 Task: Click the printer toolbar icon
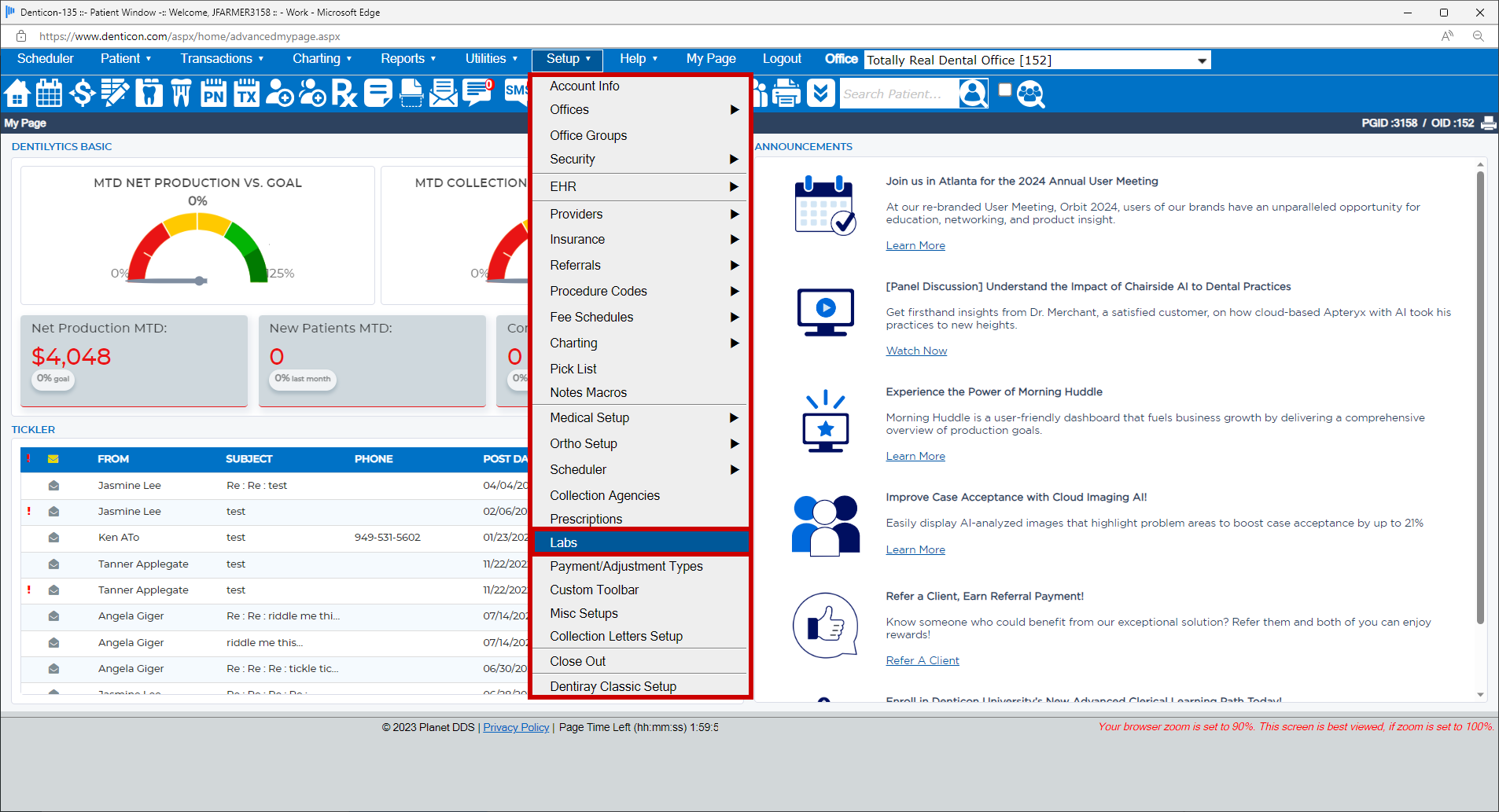786,93
